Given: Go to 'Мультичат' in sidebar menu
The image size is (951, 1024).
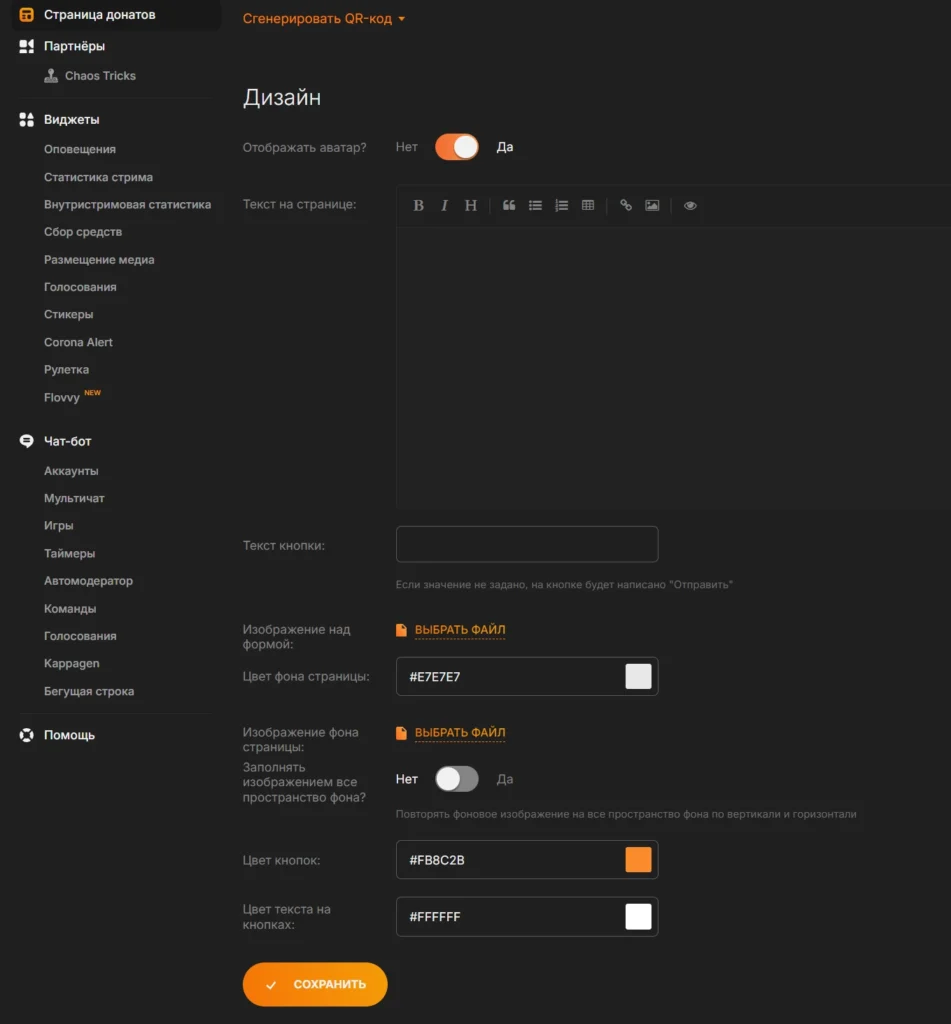Looking at the screenshot, I should pyautogui.click(x=74, y=498).
